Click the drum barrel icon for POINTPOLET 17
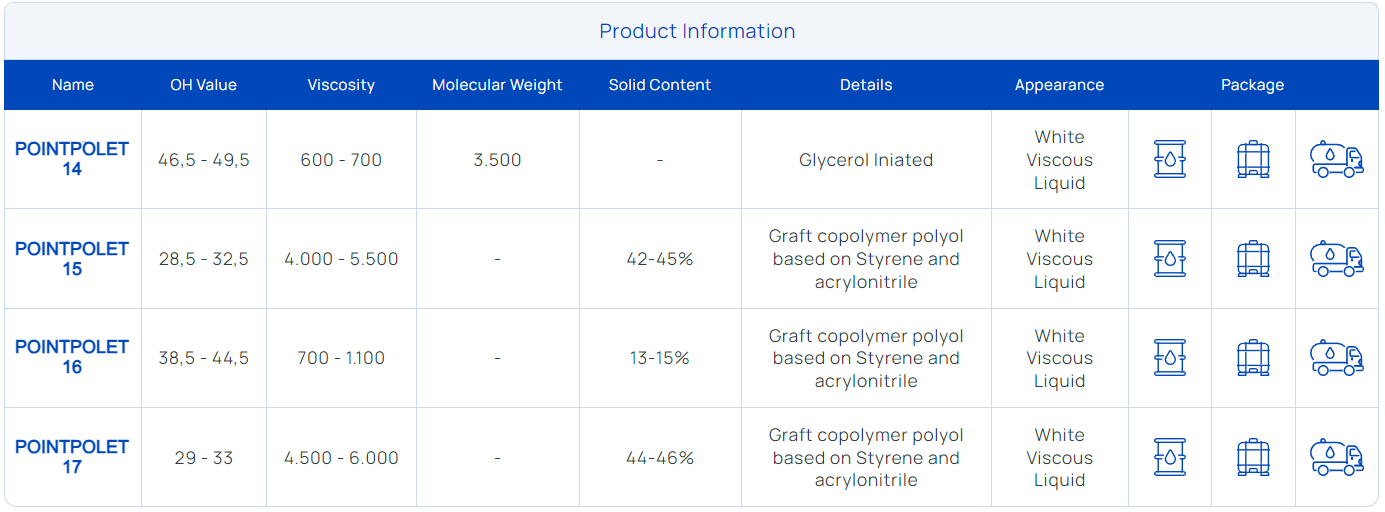1385x512 pixels. point(1169,457)
